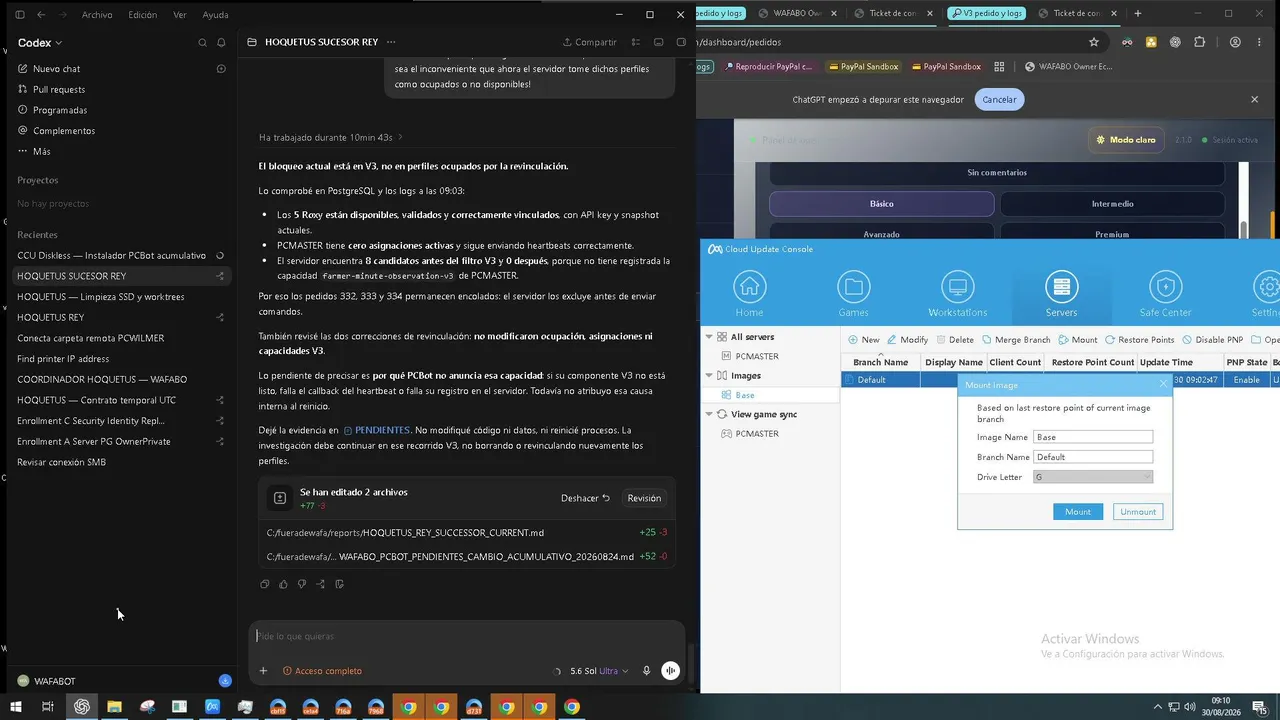Open the Edición menu
Screen dimensions: 1280x720
(143, 15)
